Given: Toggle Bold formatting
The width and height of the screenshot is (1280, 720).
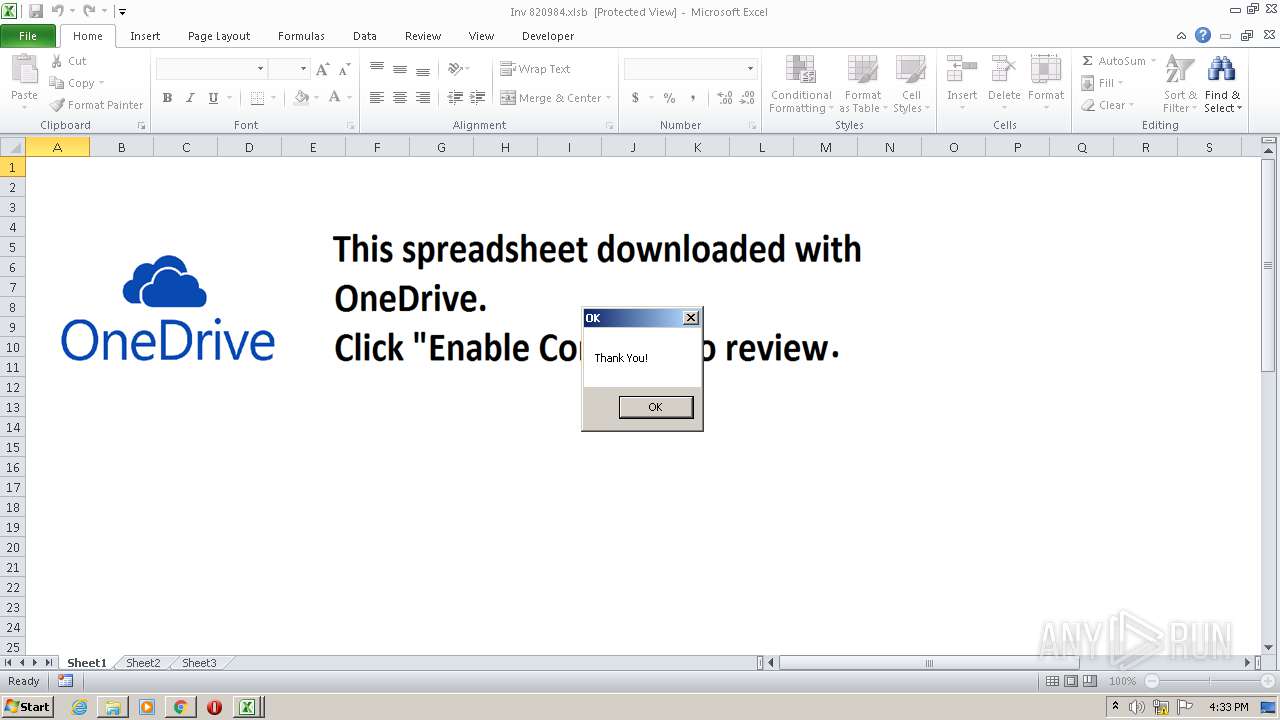Looking at the screenshot, I should pos(167,98).
